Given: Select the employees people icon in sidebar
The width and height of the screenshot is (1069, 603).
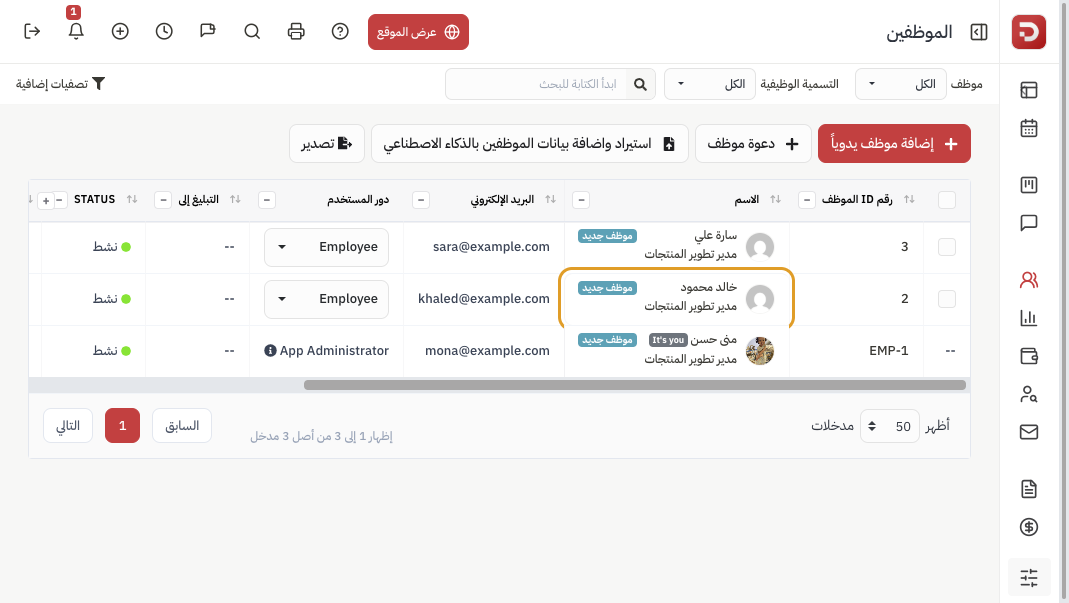Looking at the screenshot, I should [1029, 280].
